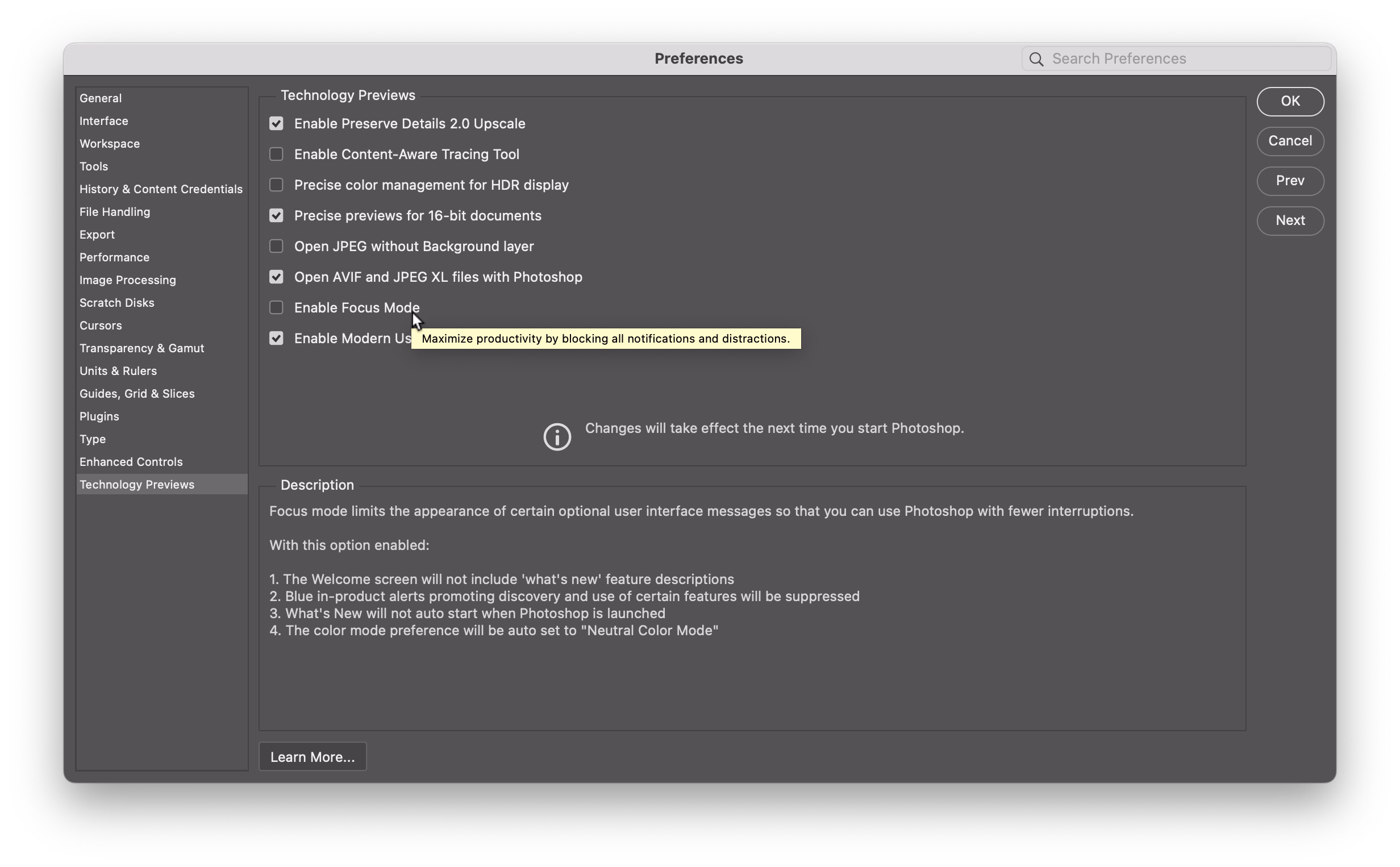Check Precise color management for HDR display
1400x867 pixels.
pos(276,185)
